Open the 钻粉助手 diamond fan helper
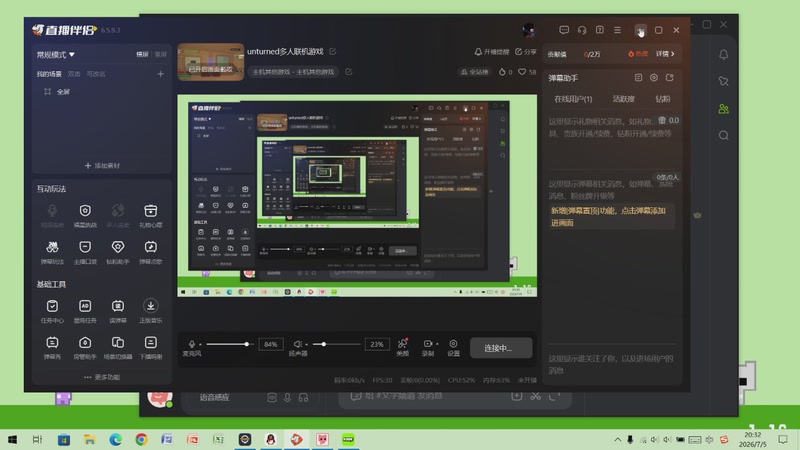The width and height of the screenshot is (800, 450). pos(118,252)
